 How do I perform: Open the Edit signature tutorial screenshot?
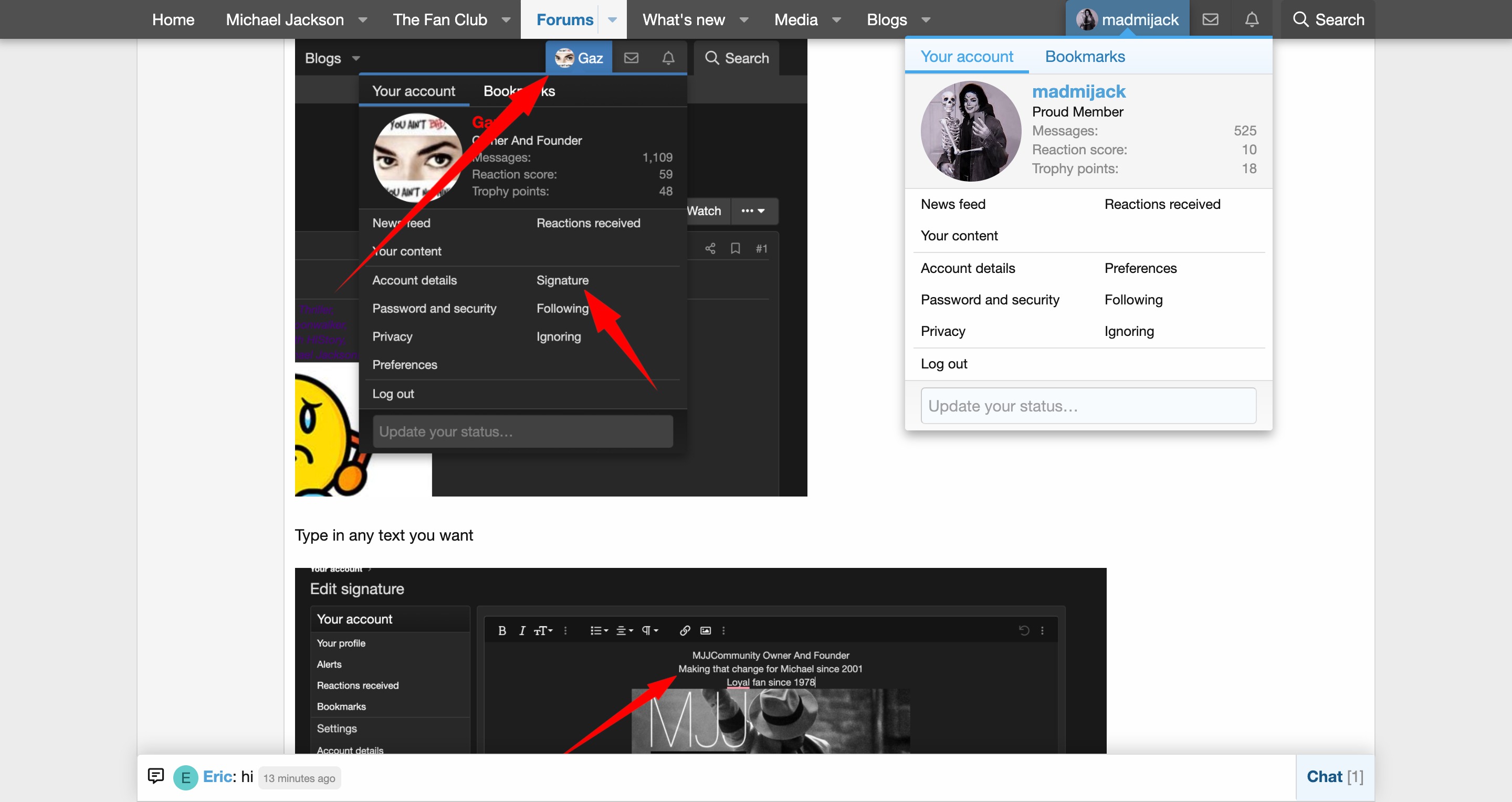pyautogui.click(x=700, y=661)
